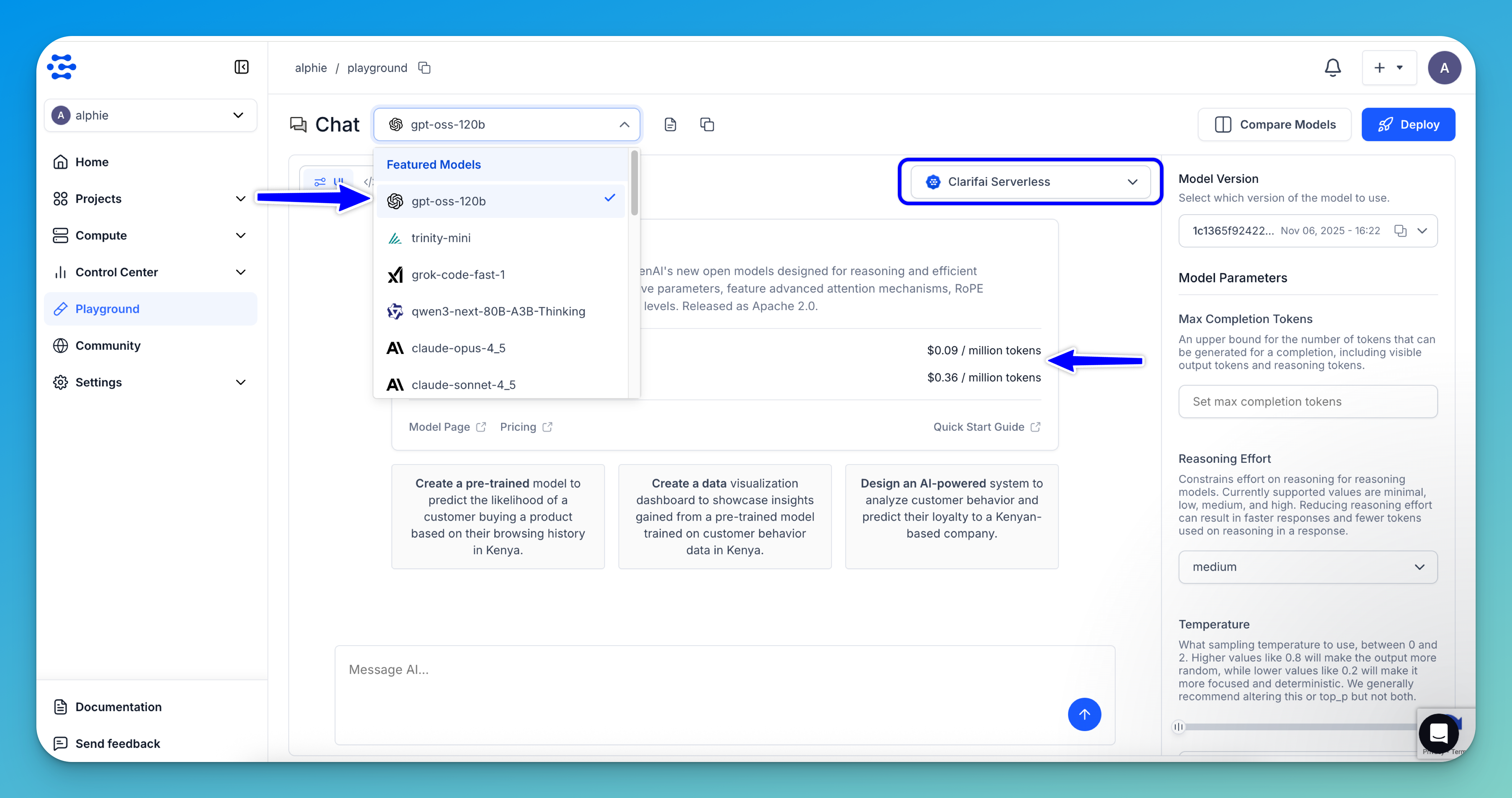Click the copy icon beside model selector
The height and width of the screenshot is (798, 1512).
pyautogui.click(x=707, y=125)
